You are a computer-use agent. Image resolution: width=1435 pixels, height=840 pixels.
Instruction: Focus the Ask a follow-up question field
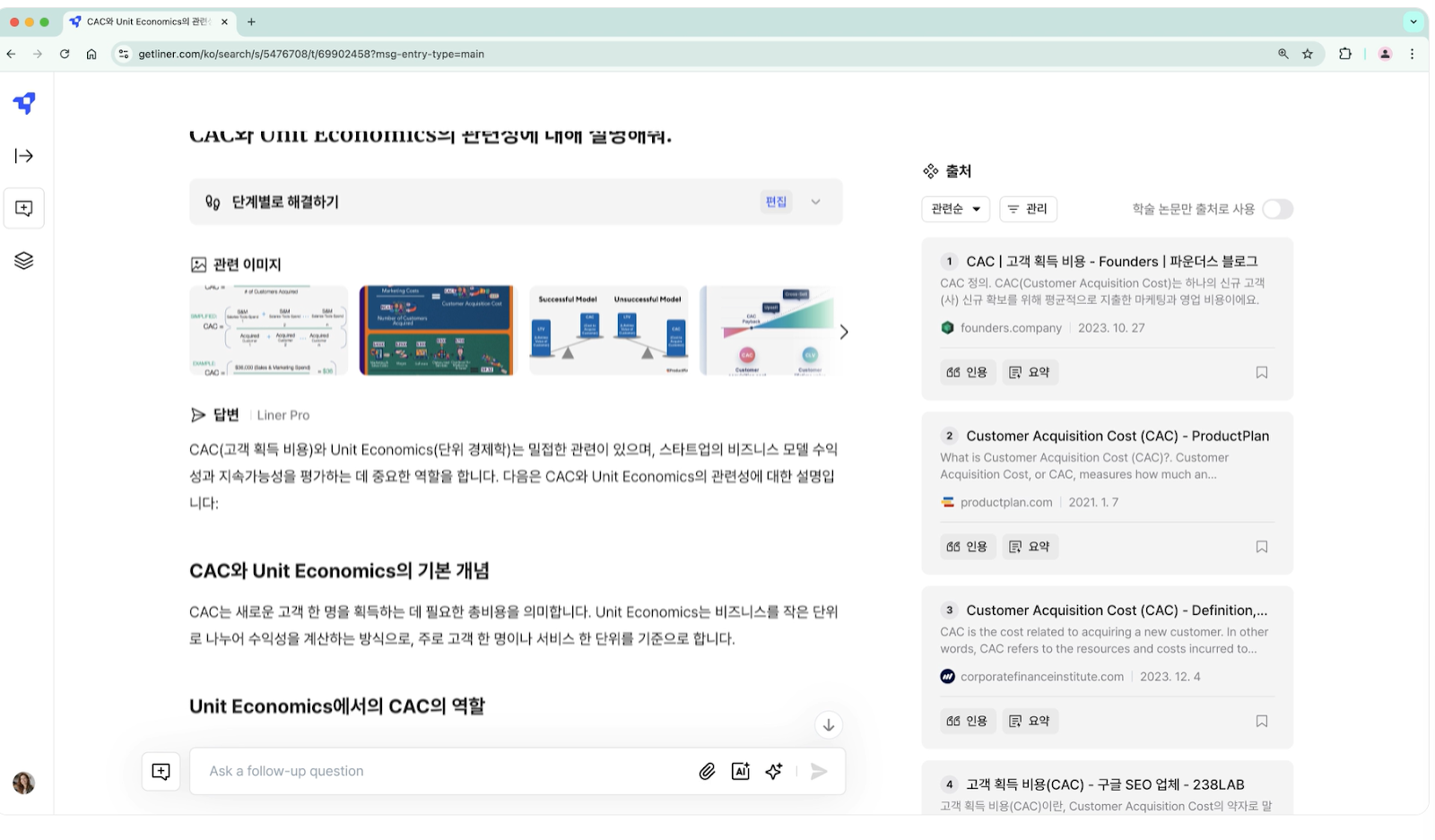pos(448,771)
